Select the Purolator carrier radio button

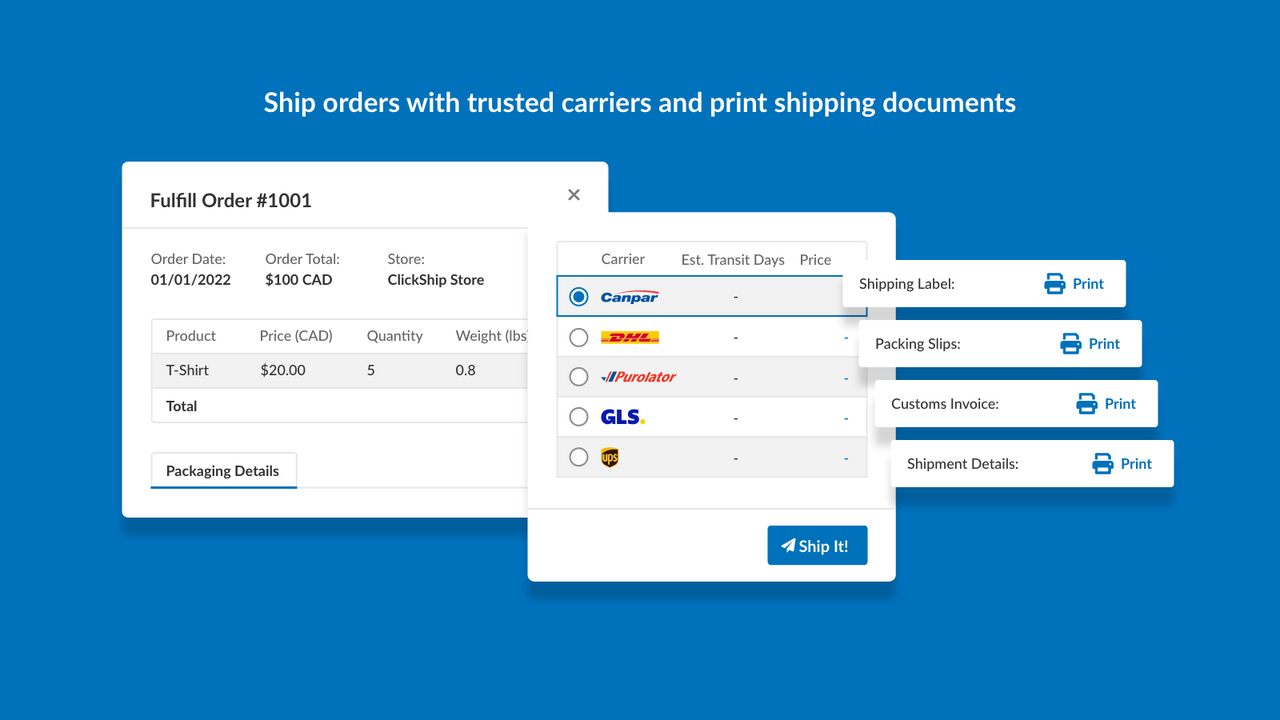tap(578, 376)
